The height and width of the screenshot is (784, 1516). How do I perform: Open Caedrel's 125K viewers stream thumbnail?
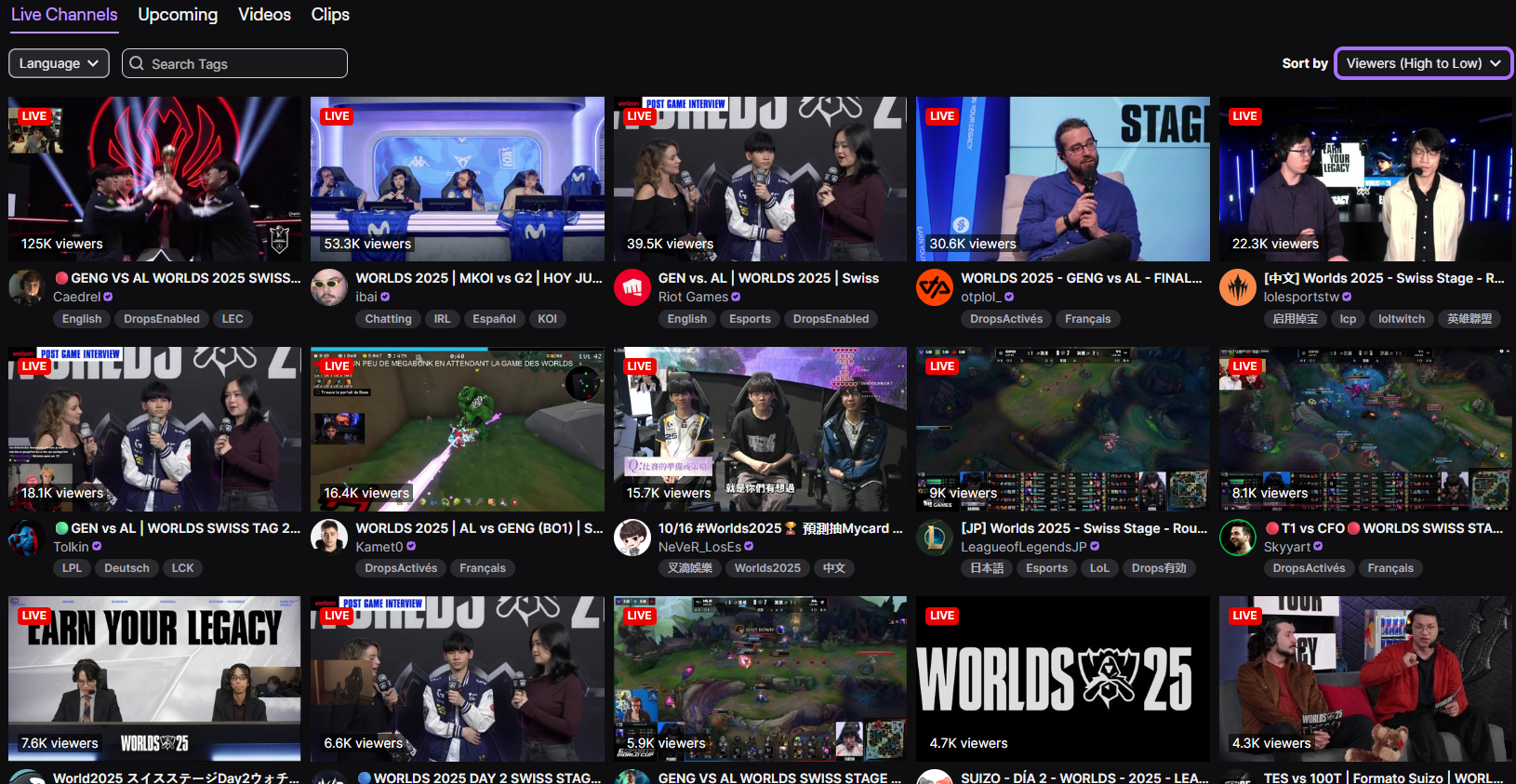pyautogui.click(x=154, y=179)
